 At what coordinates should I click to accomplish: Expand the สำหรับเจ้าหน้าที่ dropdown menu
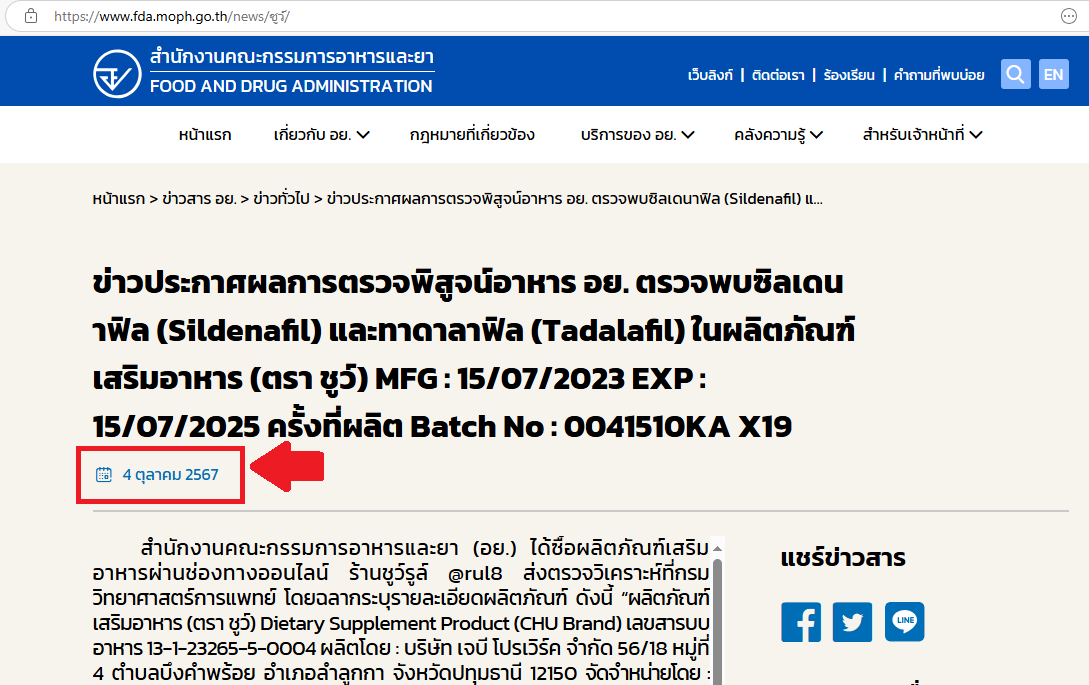(x=922, y=135)
